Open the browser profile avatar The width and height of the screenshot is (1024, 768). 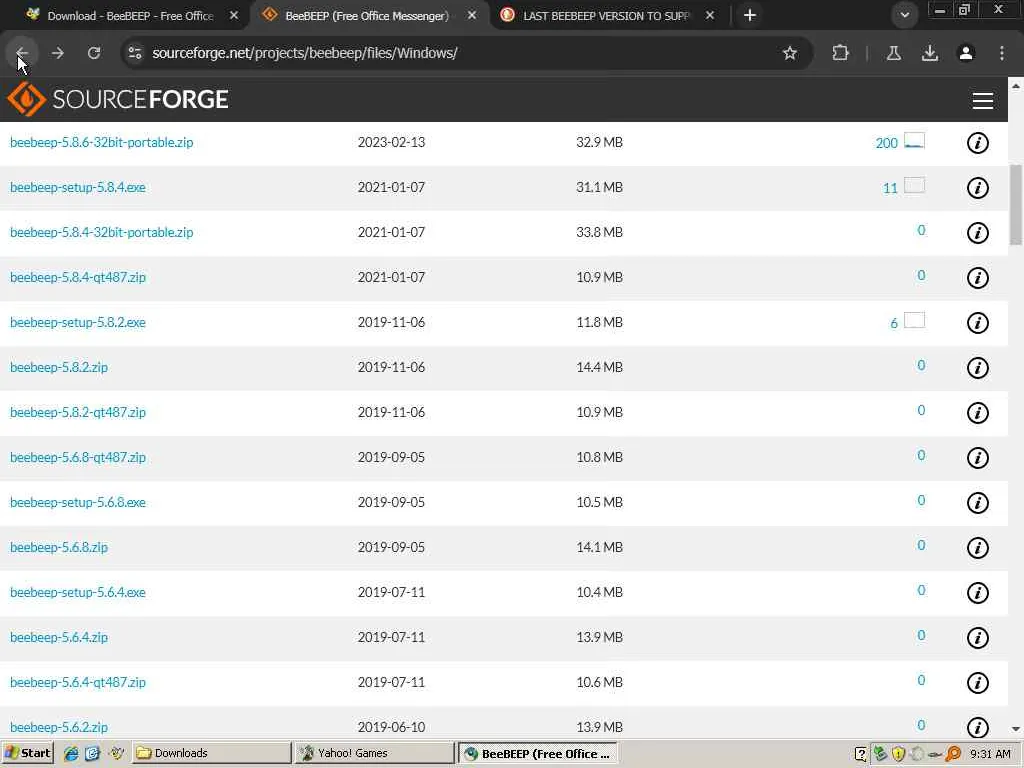click(966, 53)
